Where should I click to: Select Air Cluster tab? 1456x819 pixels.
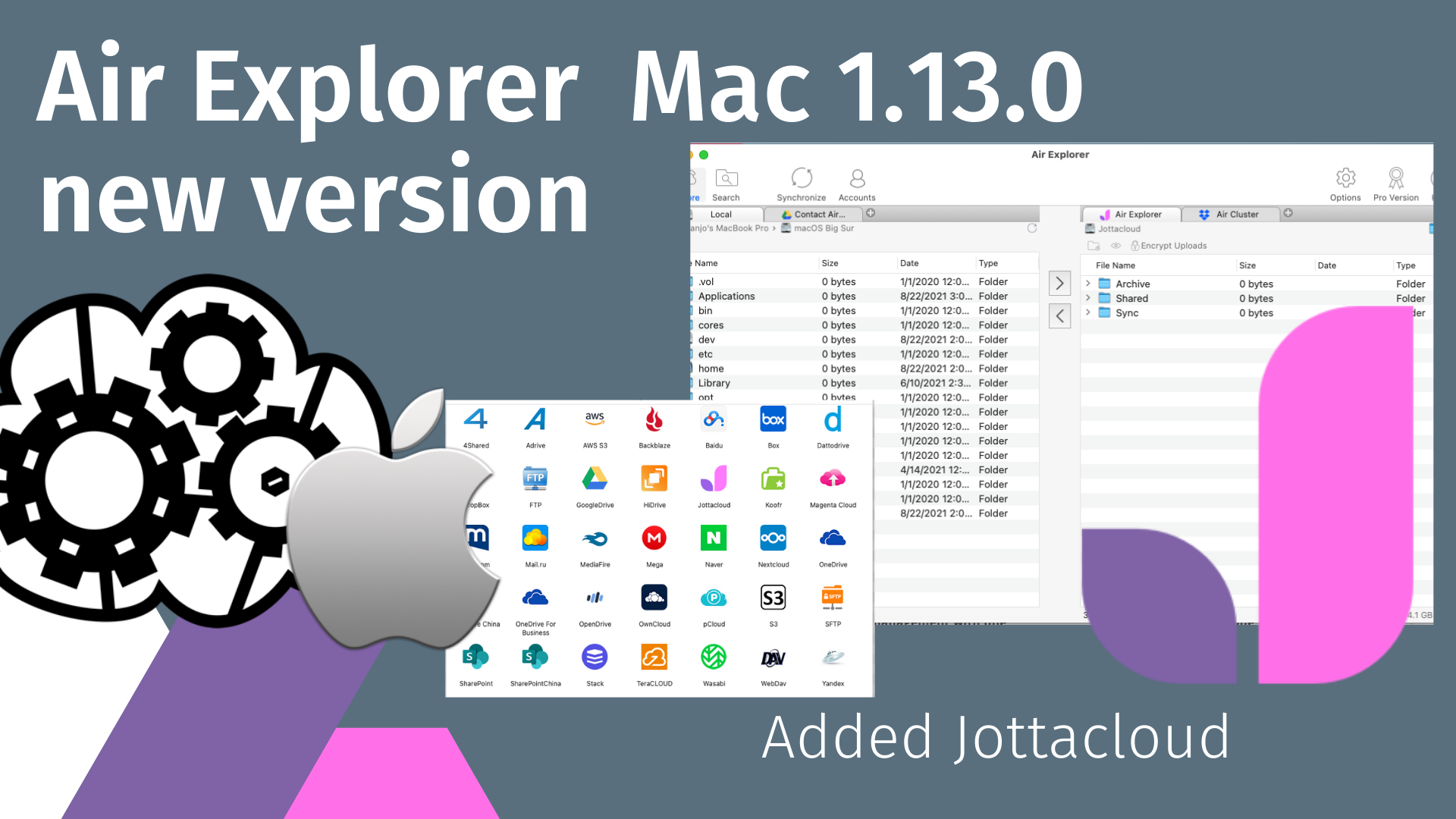[x=1229, y=214]
